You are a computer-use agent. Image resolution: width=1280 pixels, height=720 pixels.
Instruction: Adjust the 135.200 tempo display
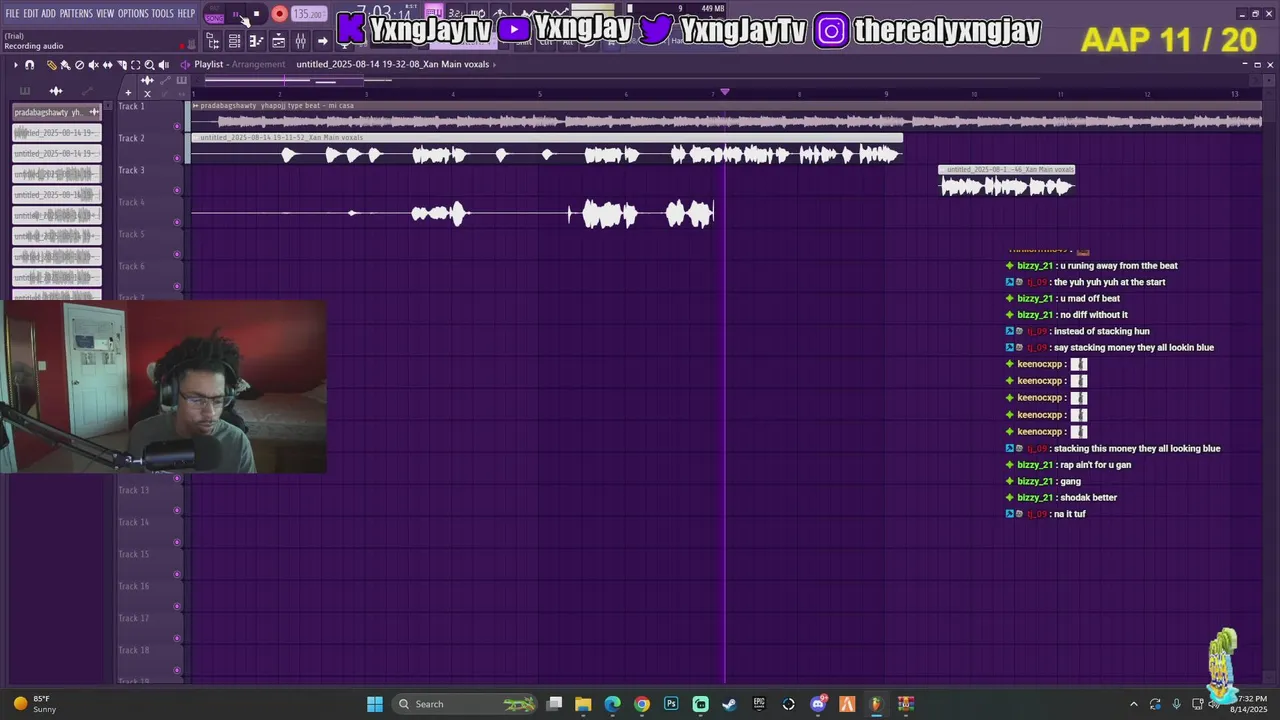click(x=309, y=14)
